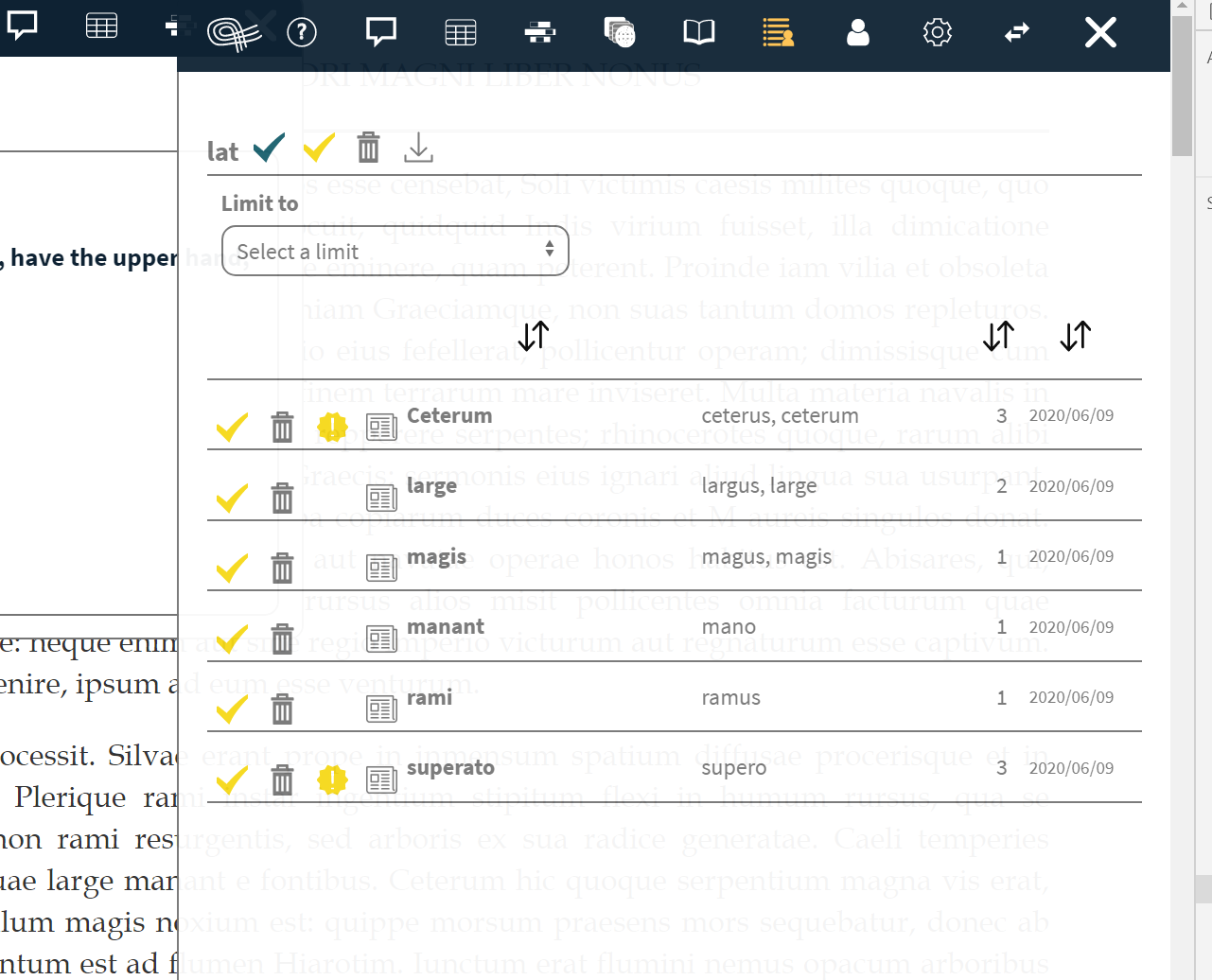This screenshot has height=980, width=1212.
Task: Click the yellow check-all toggle near 'lat'
Action: point(319,148)
